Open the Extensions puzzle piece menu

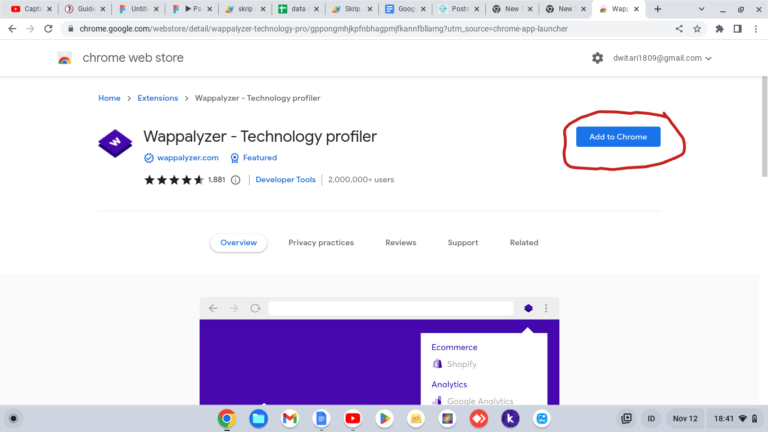[x=719, y=29]
